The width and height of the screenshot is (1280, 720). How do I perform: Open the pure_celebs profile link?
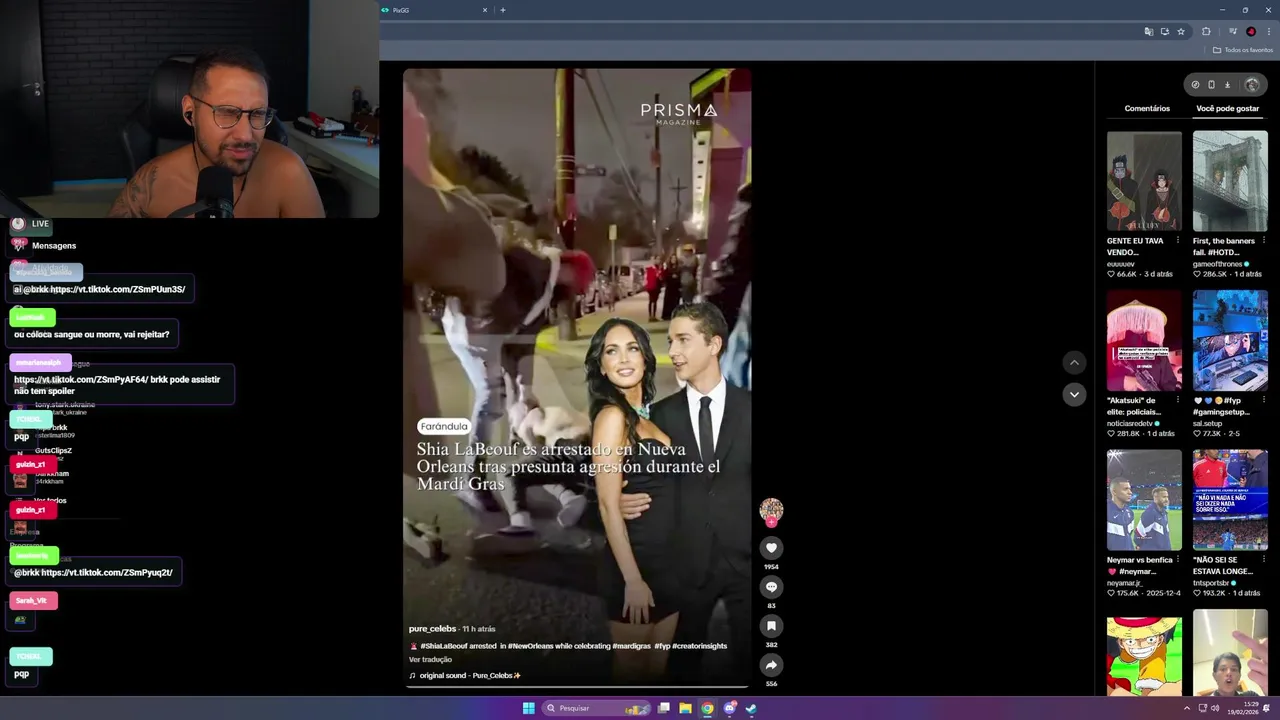pyautogui.click(x=432, y=629)
